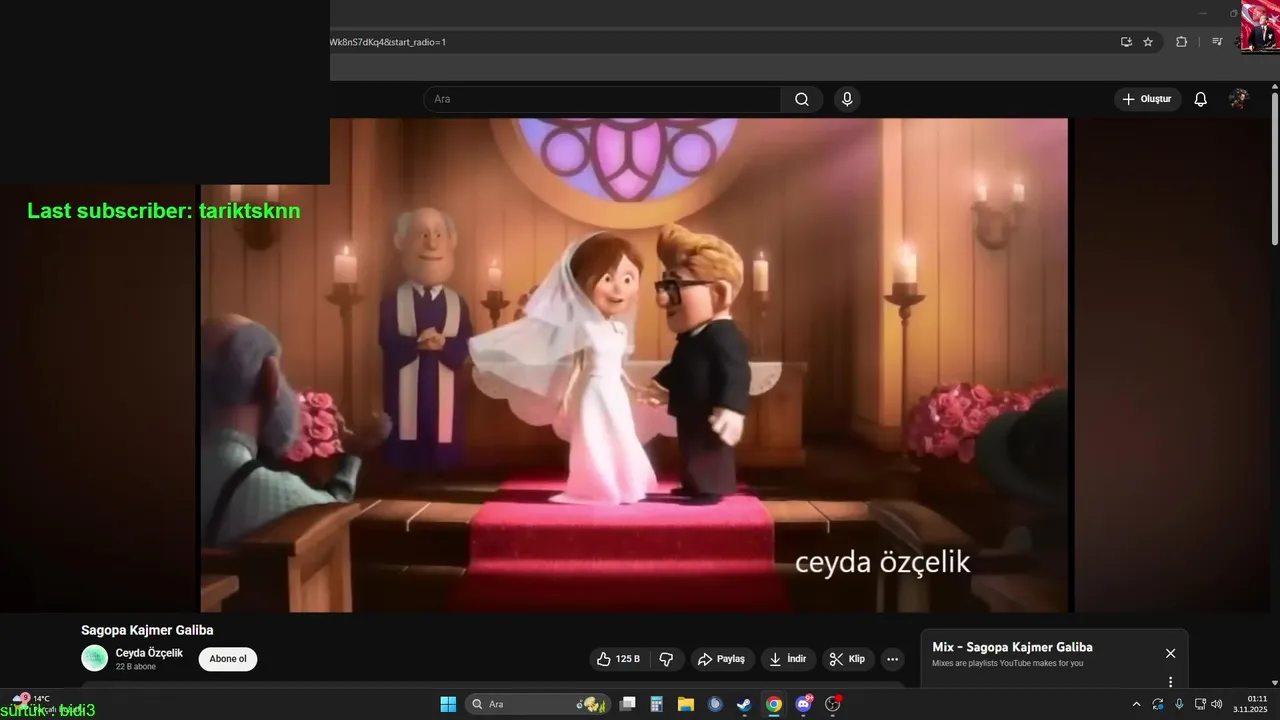Click the Mix - Sagopa Kajmer Galiba title

(1012, 647)
